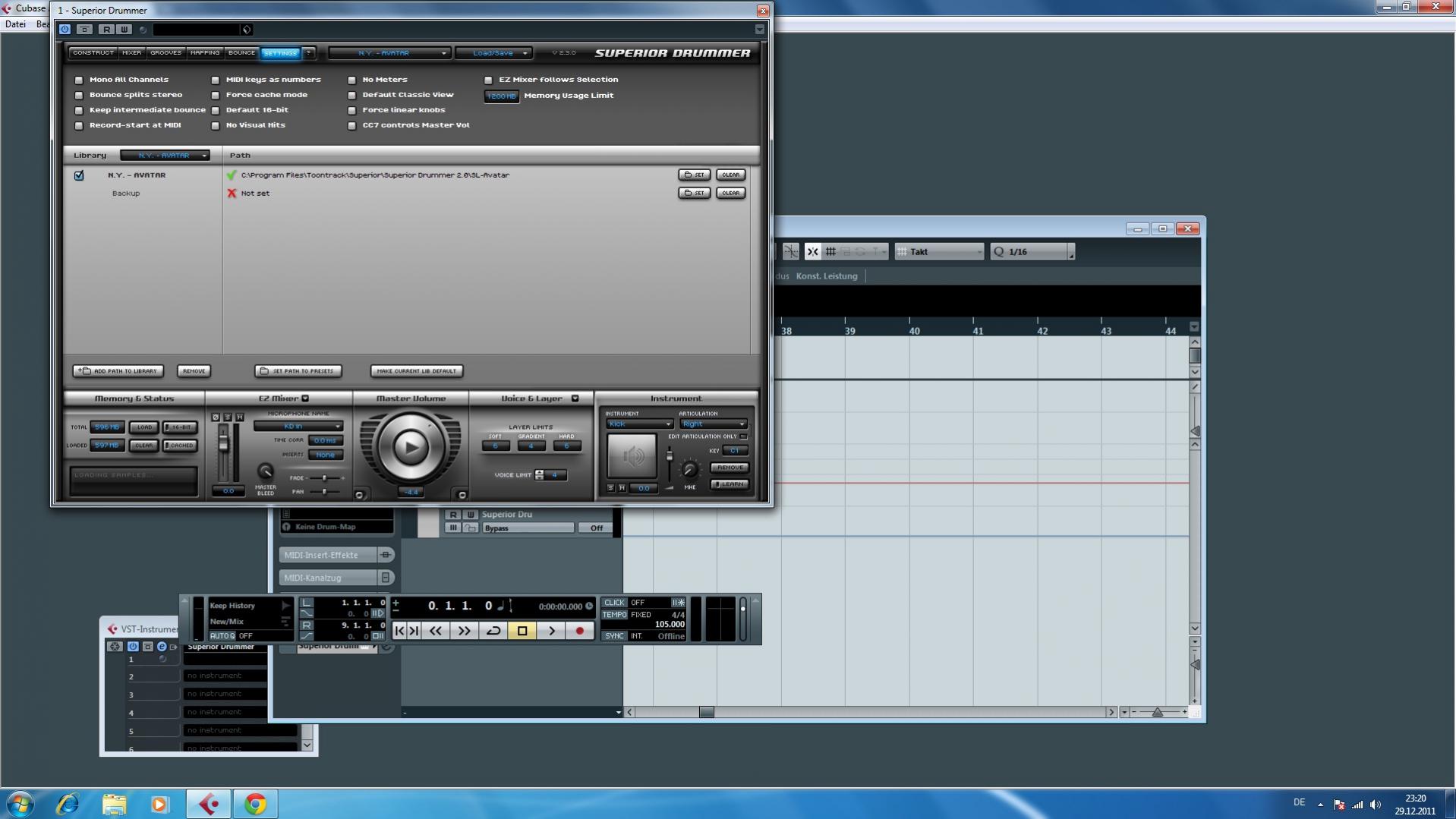Expand the EZ Mixer panel menu arrow
The image size is (1456, 819).
[305, 398]
